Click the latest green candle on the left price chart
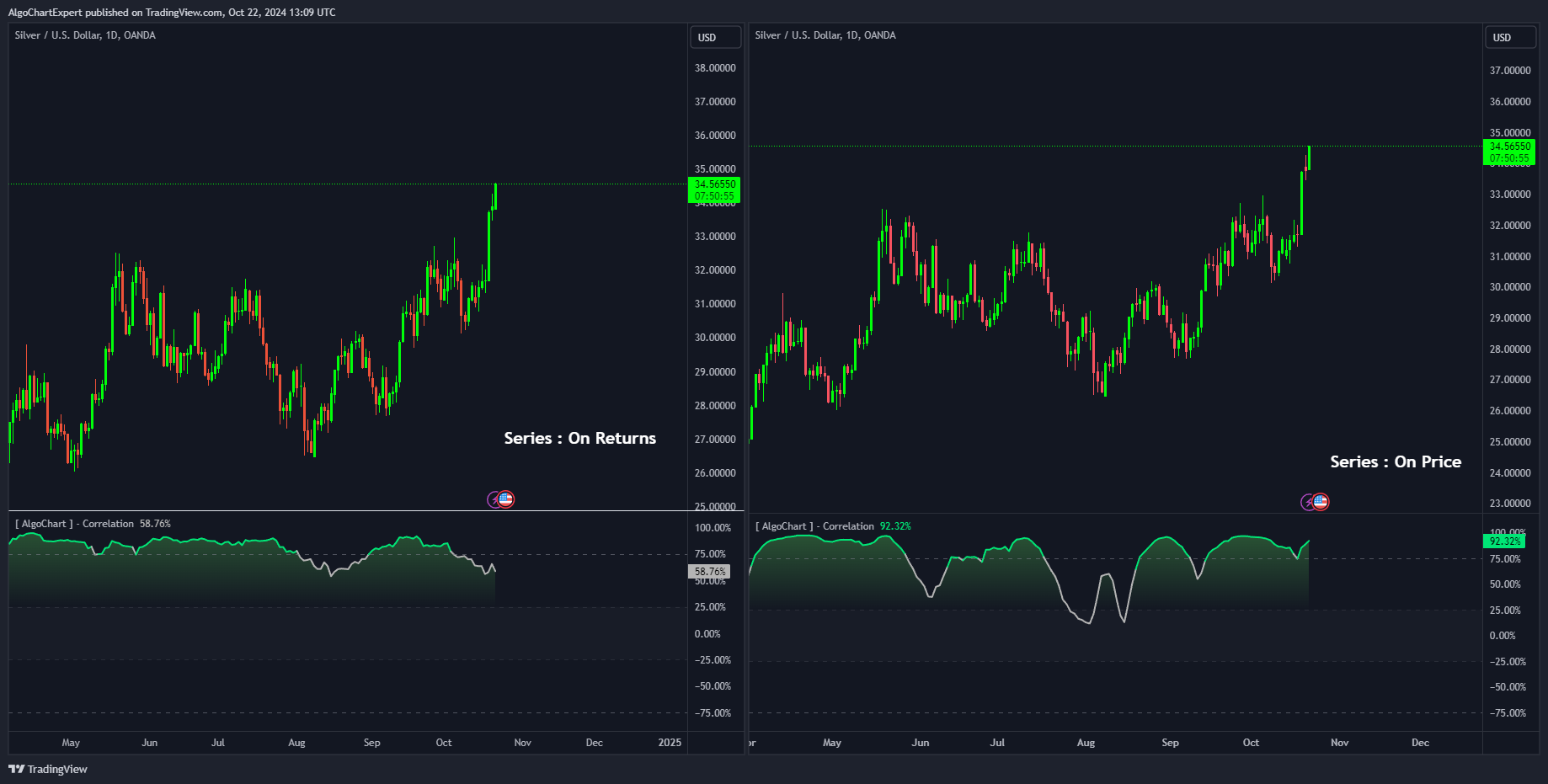Viewport: 1548px width, 784px height. [495, 196]
